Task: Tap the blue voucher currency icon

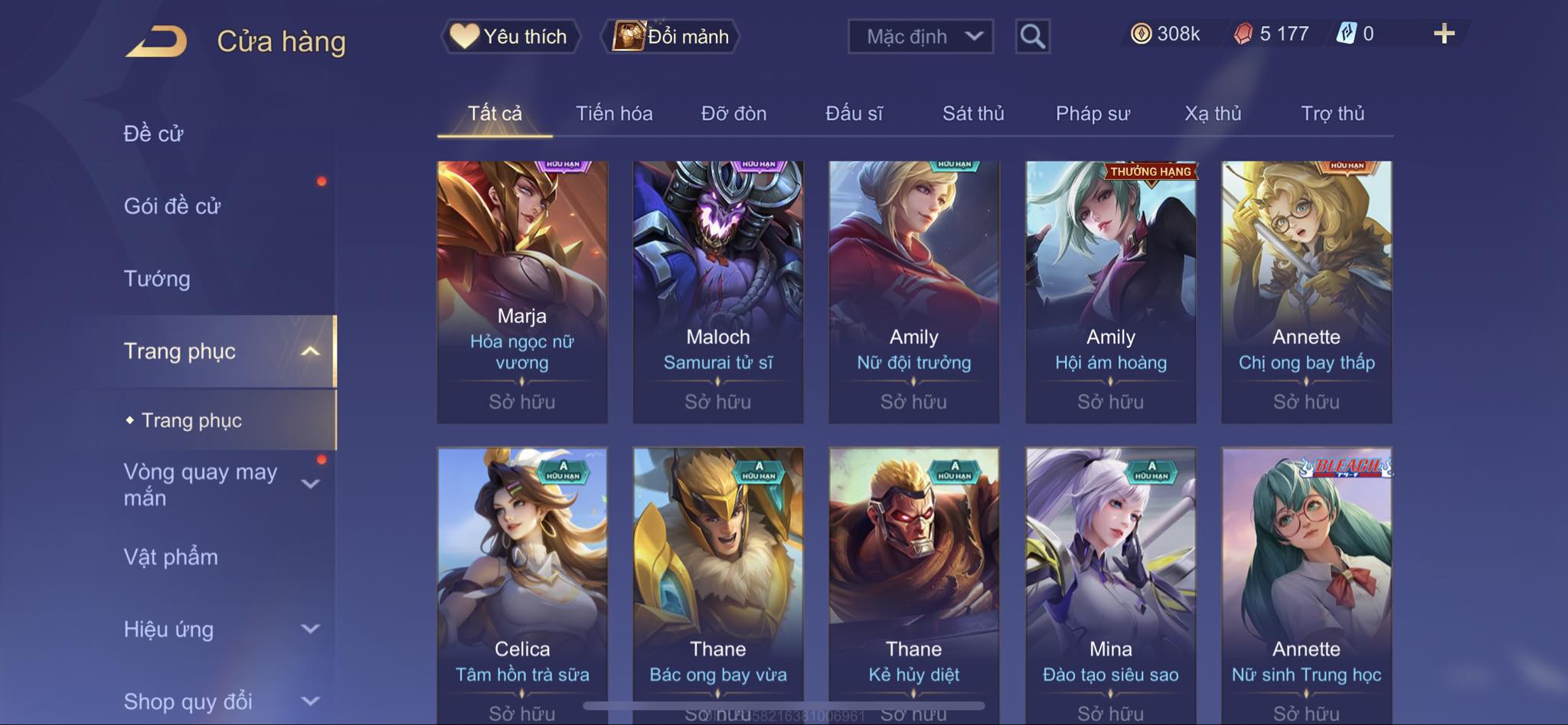Action: 1346,34
